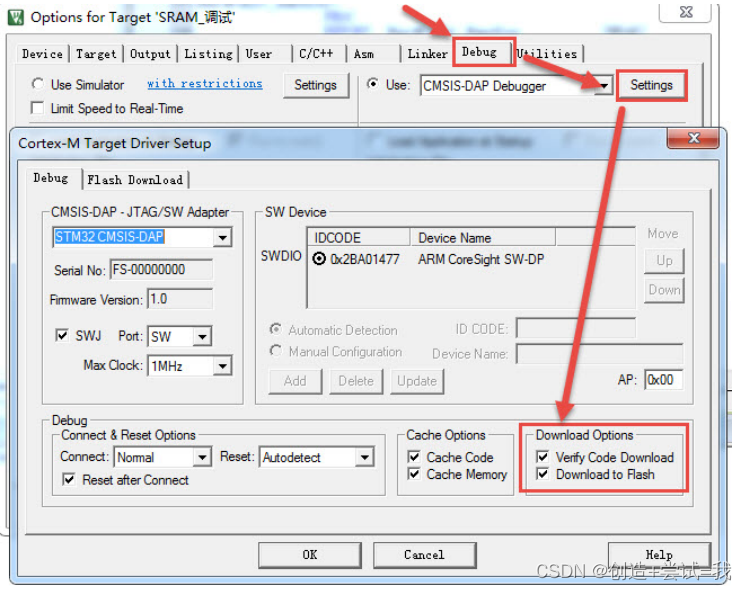Expand the CMSIS-DAP Debugger dropdown

pos(603,86)
